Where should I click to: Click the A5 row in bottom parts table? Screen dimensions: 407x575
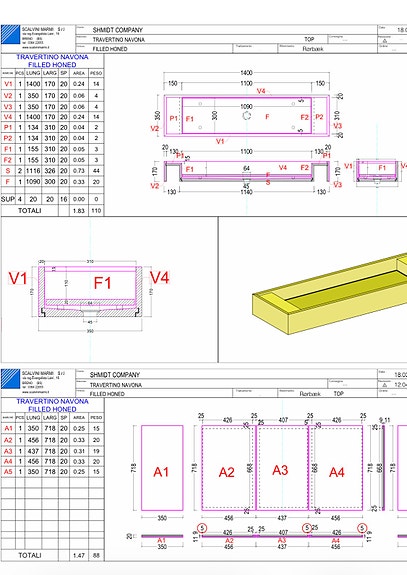[52, 472]
